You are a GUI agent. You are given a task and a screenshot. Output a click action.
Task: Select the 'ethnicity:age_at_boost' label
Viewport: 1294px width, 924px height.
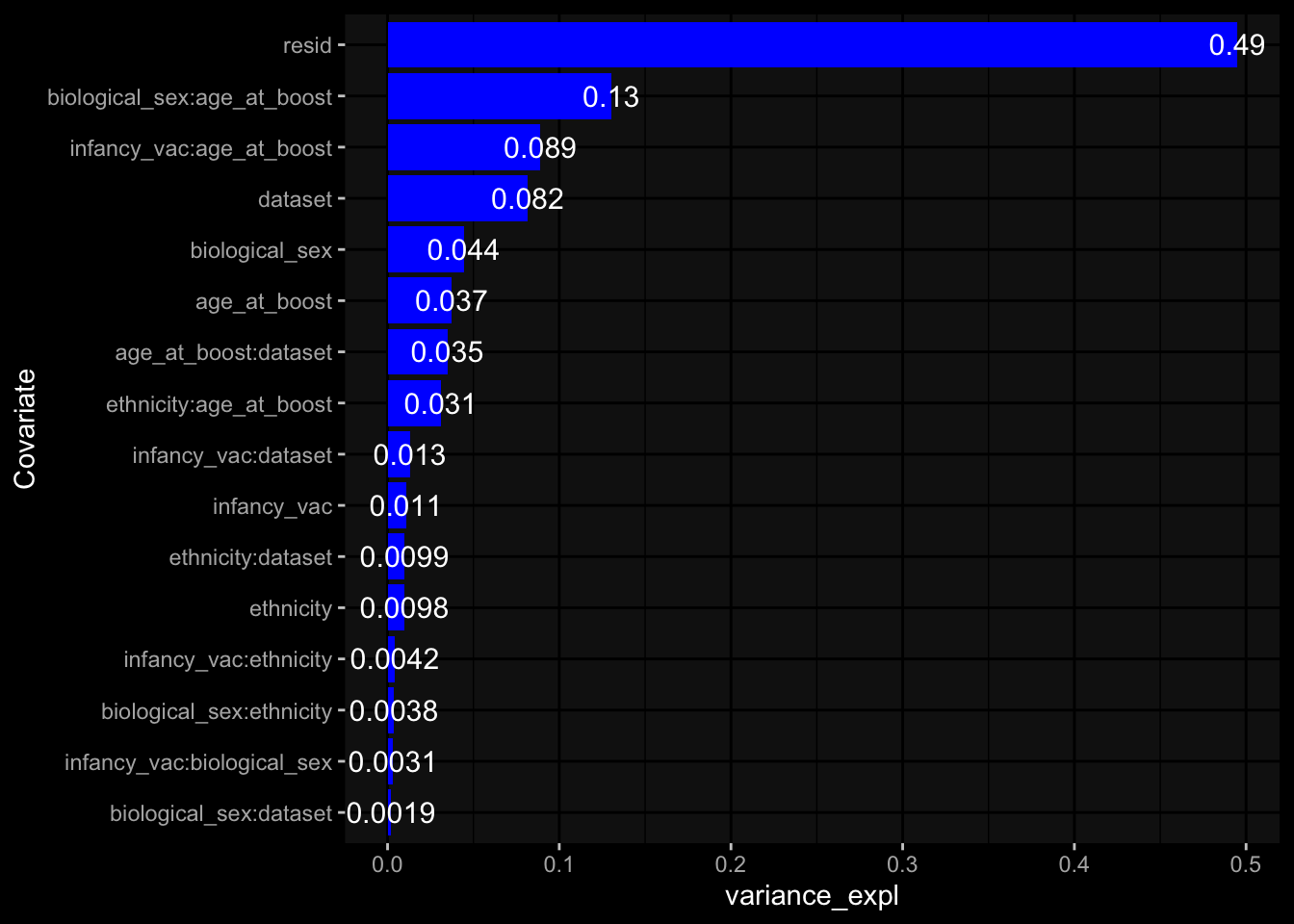(220, 404)
